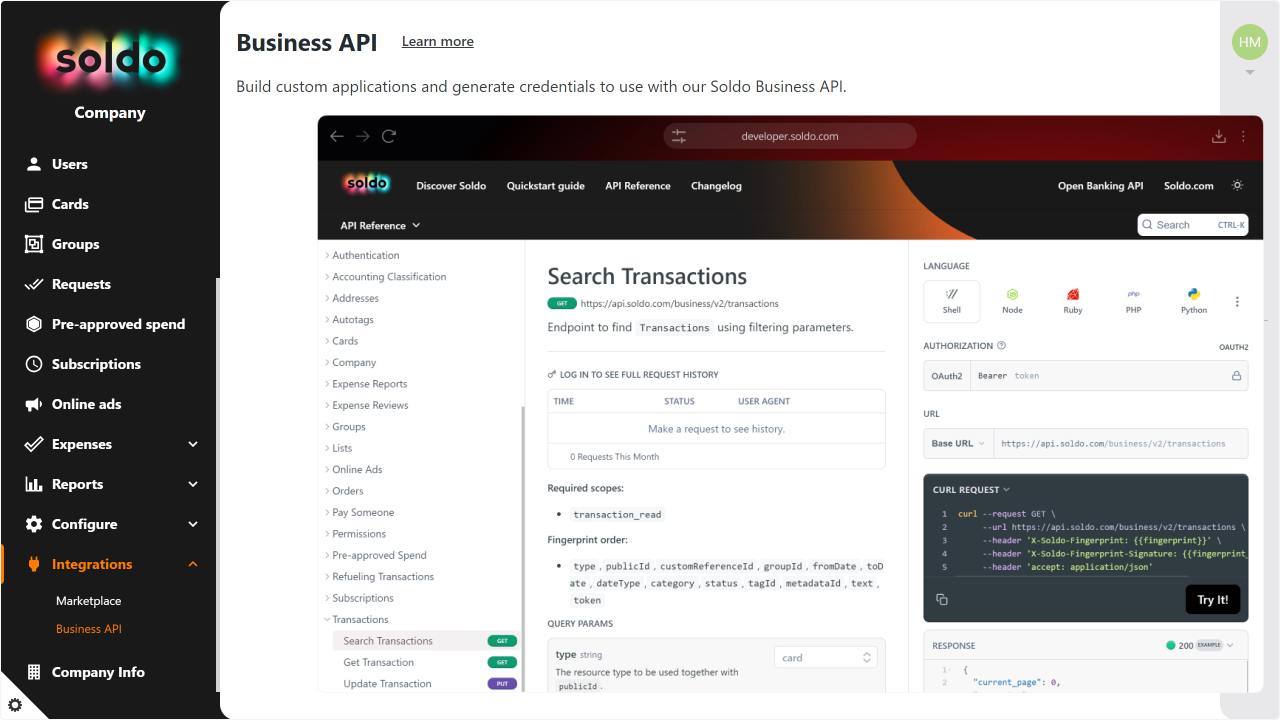
Task: Expand the Reports submenu chevron
Action: tap(193, 484)
